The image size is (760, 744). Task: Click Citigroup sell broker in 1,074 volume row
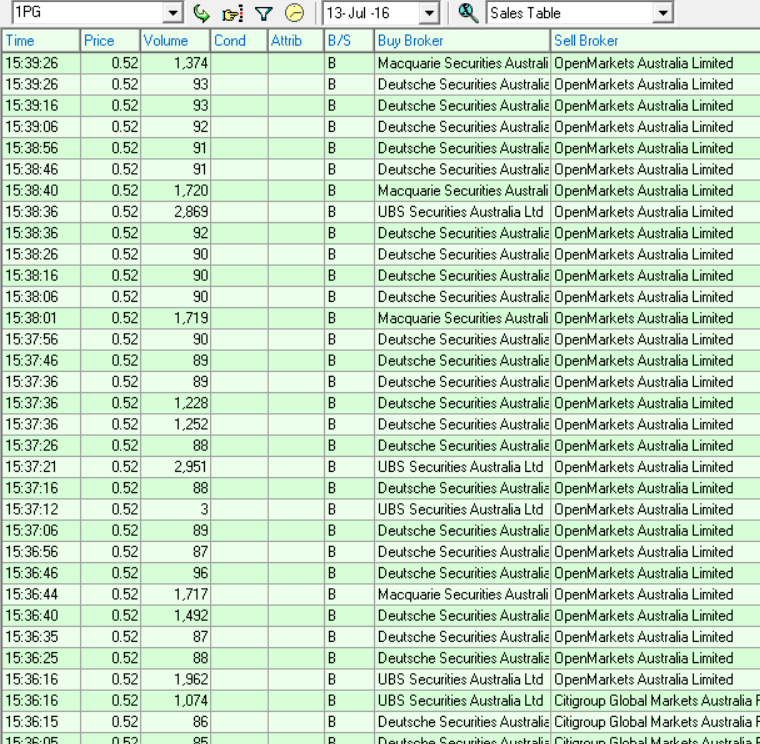655,701
